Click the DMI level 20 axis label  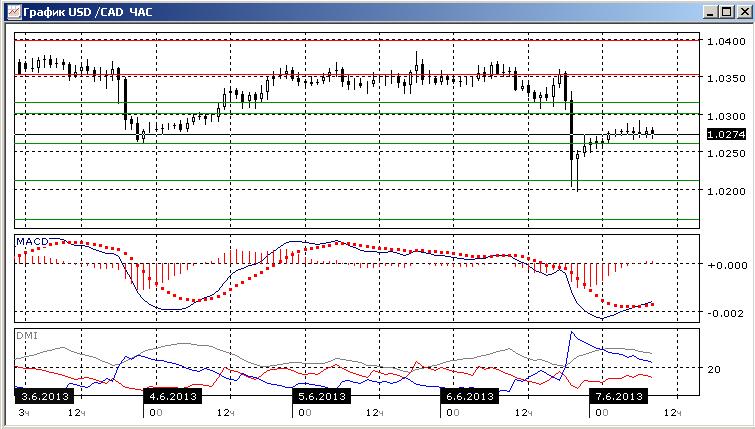pyautogui.click(x=714, y=369)
